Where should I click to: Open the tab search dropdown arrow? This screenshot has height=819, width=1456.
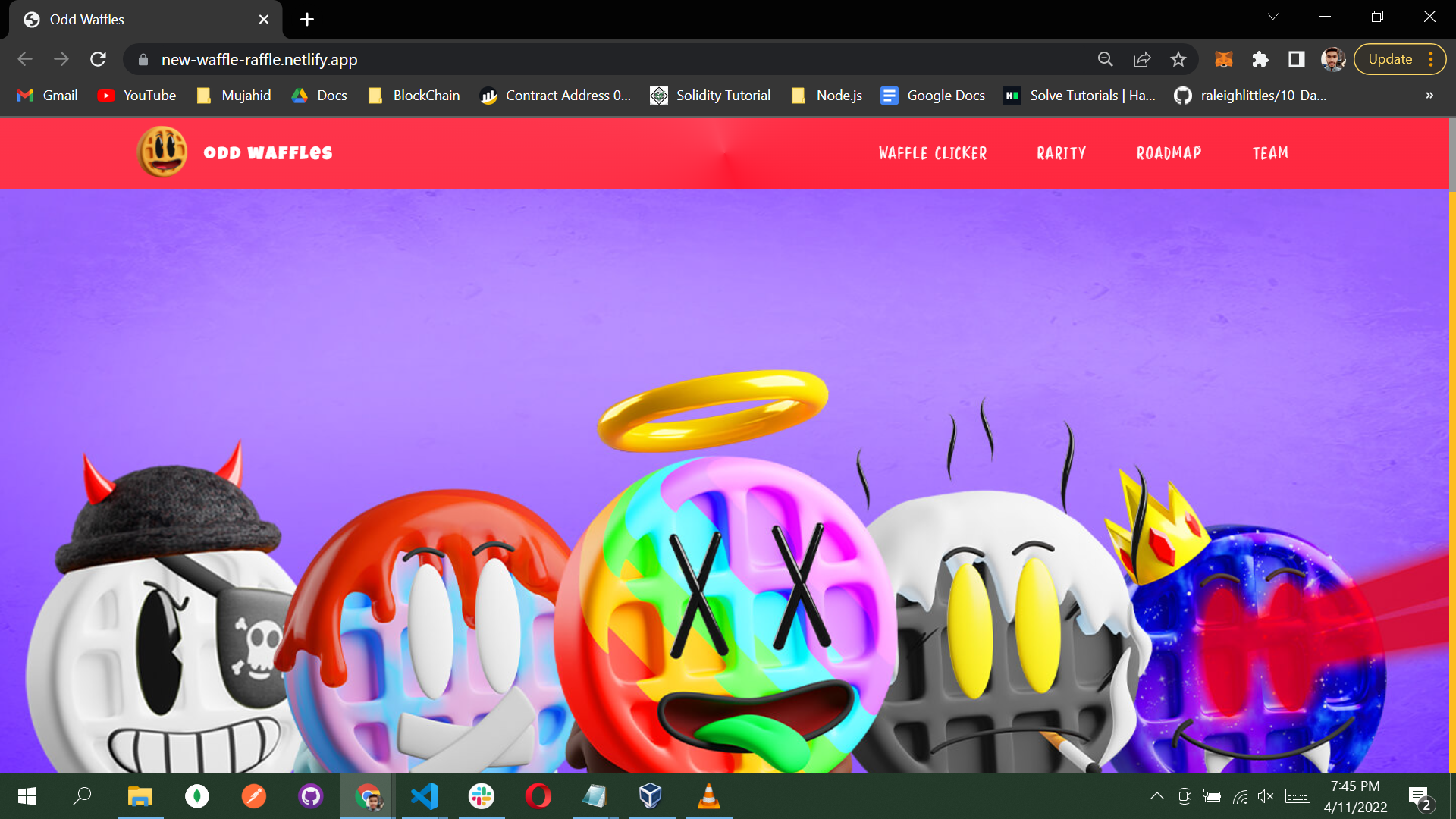[x=1273, y=17]
